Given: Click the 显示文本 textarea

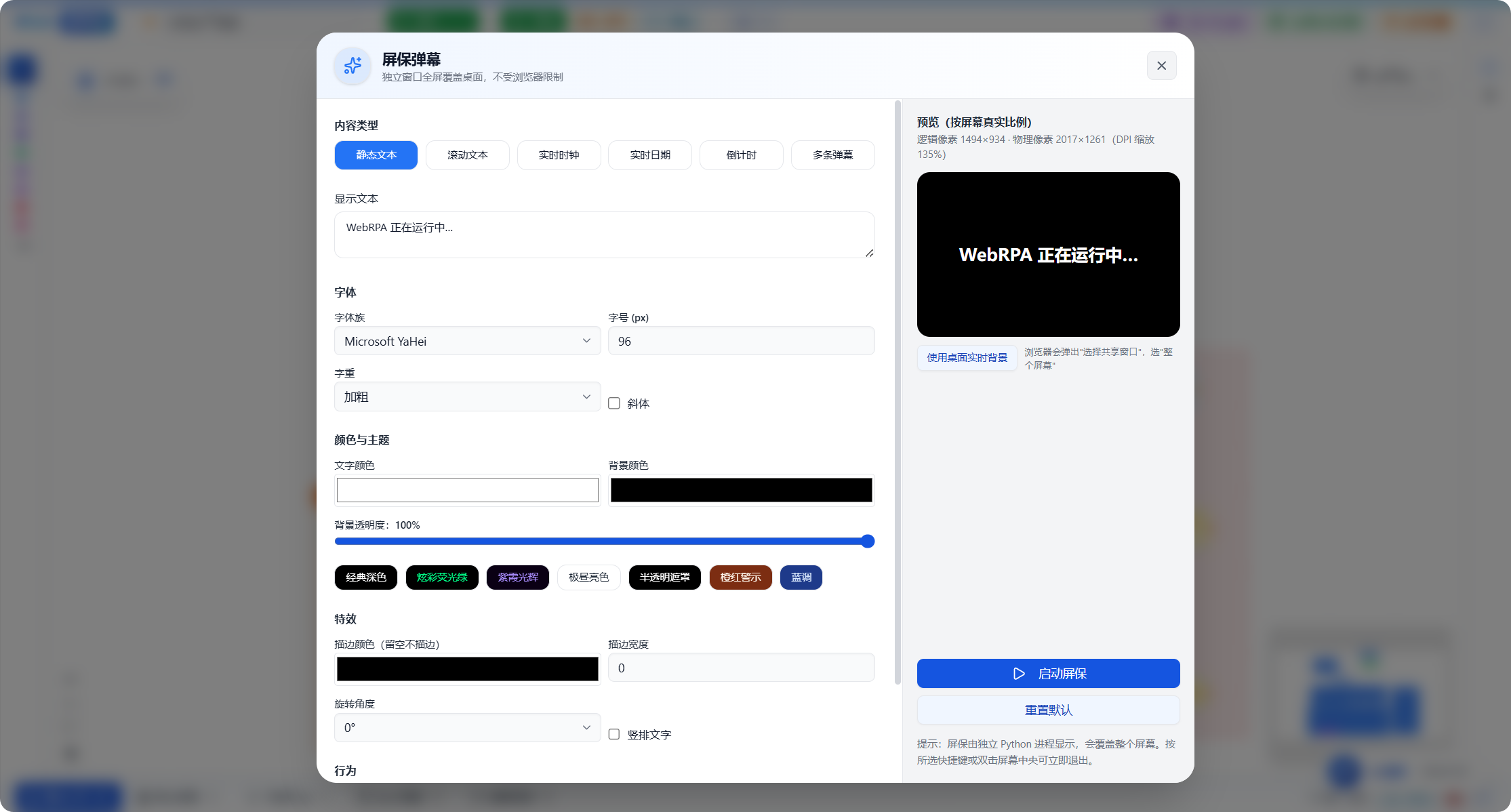Looking at the screenshot, I should click(x=605, y=235).
